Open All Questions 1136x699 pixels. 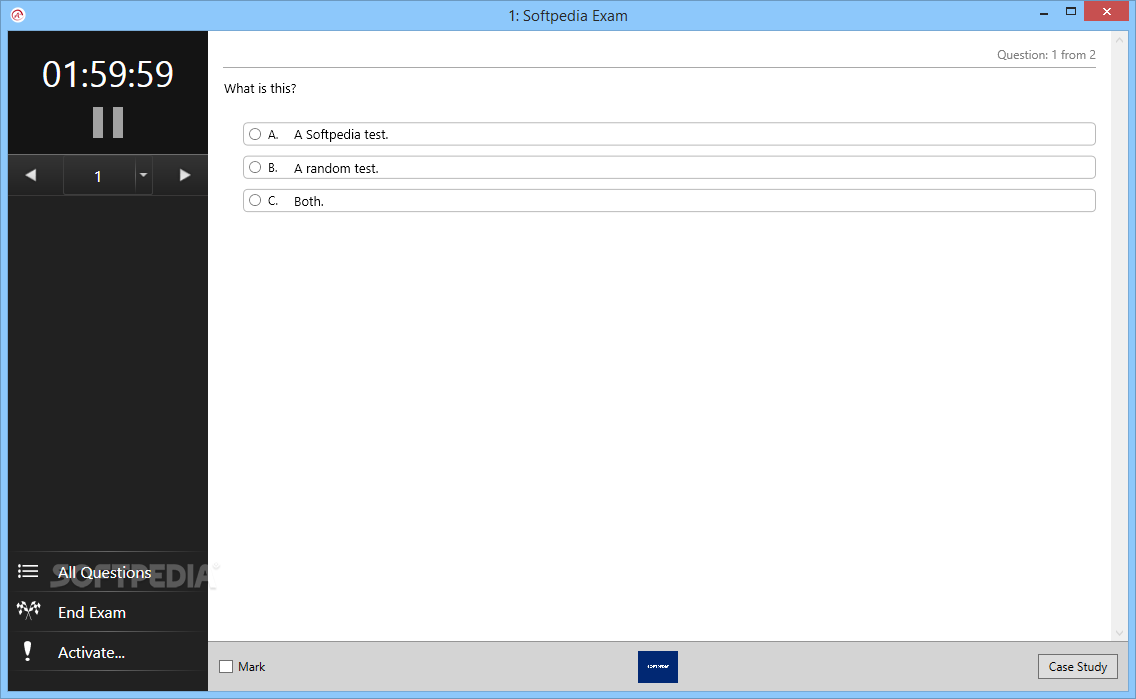coord(104,573)
